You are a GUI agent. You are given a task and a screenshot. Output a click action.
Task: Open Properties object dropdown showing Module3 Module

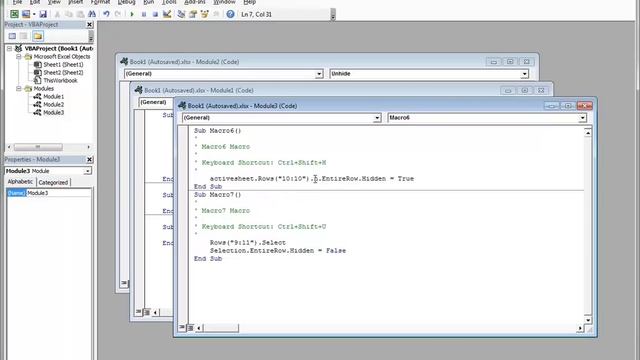pyautogui.click(x=87, y=171)
